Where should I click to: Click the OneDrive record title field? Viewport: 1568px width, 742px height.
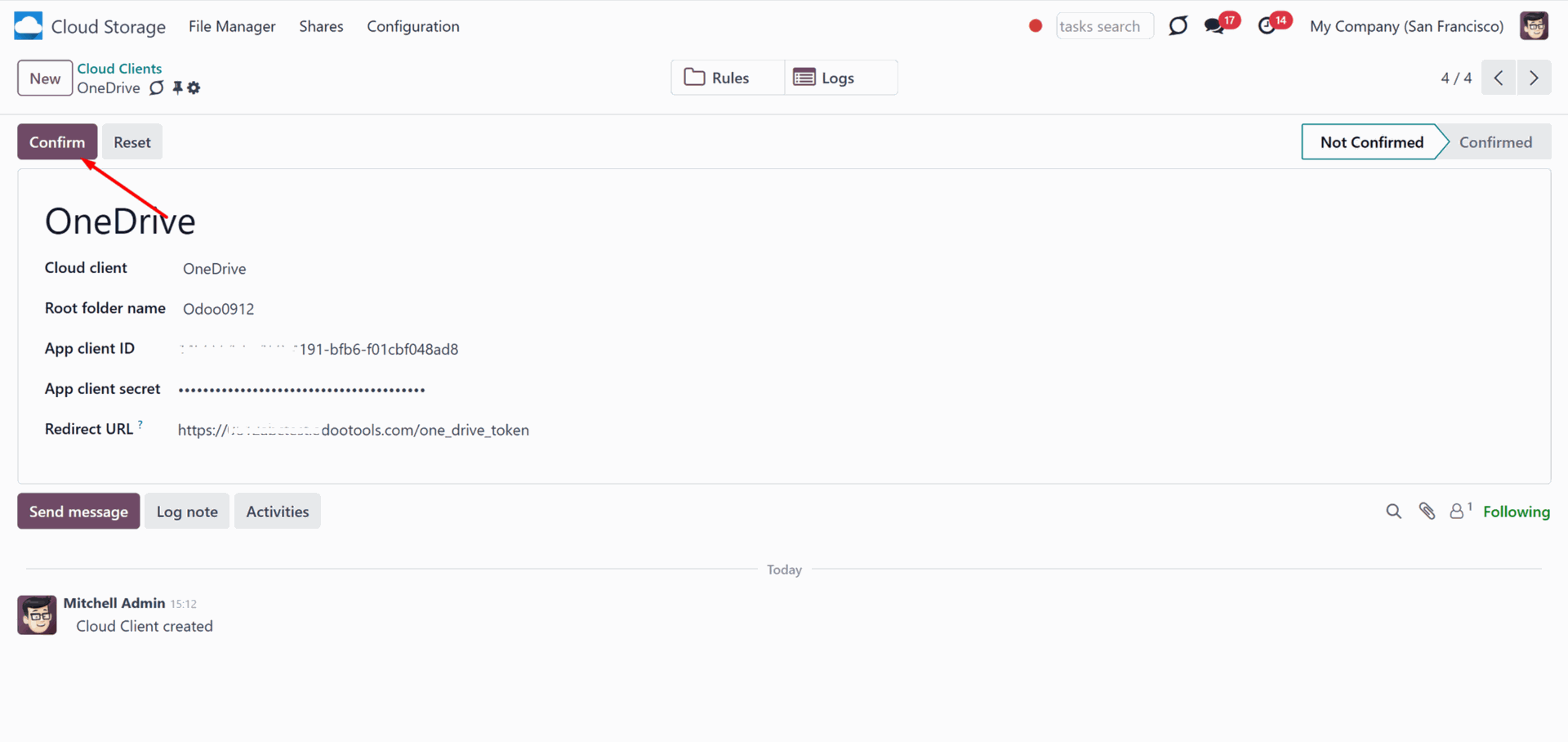click(120, 221)
